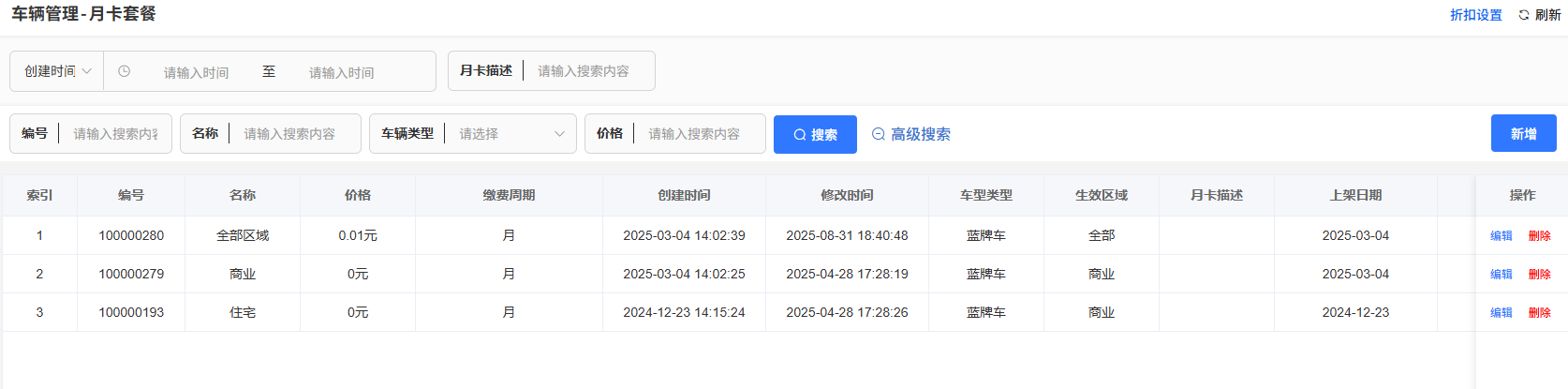Click modified time 2025-04-28 17:28:19

(847, 274)
